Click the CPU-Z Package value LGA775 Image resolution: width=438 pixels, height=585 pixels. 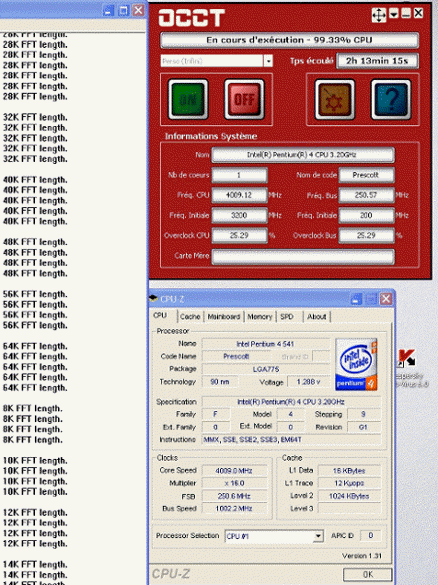[266, 369]
